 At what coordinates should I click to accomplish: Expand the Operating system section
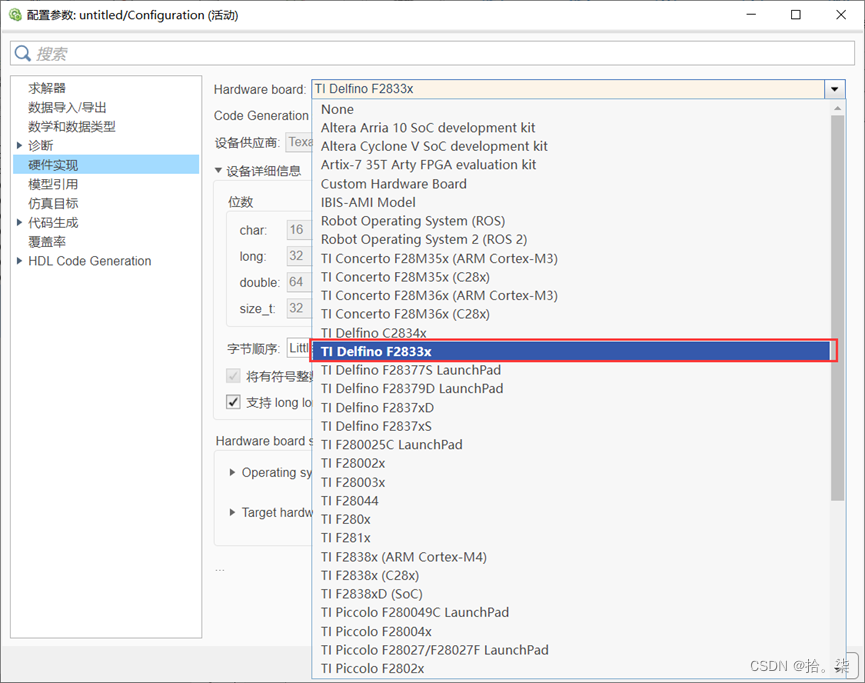232,472
